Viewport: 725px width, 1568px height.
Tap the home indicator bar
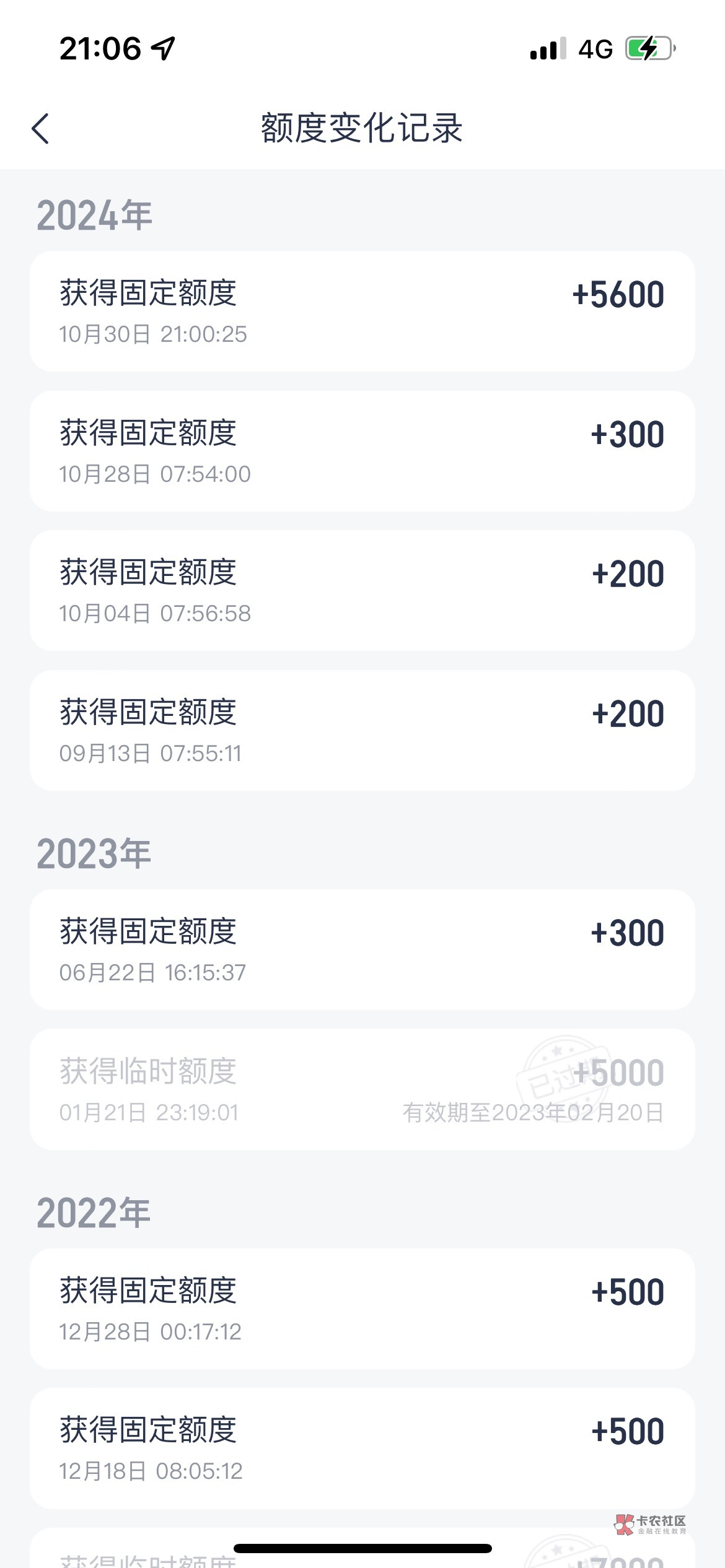[362, 1548]
